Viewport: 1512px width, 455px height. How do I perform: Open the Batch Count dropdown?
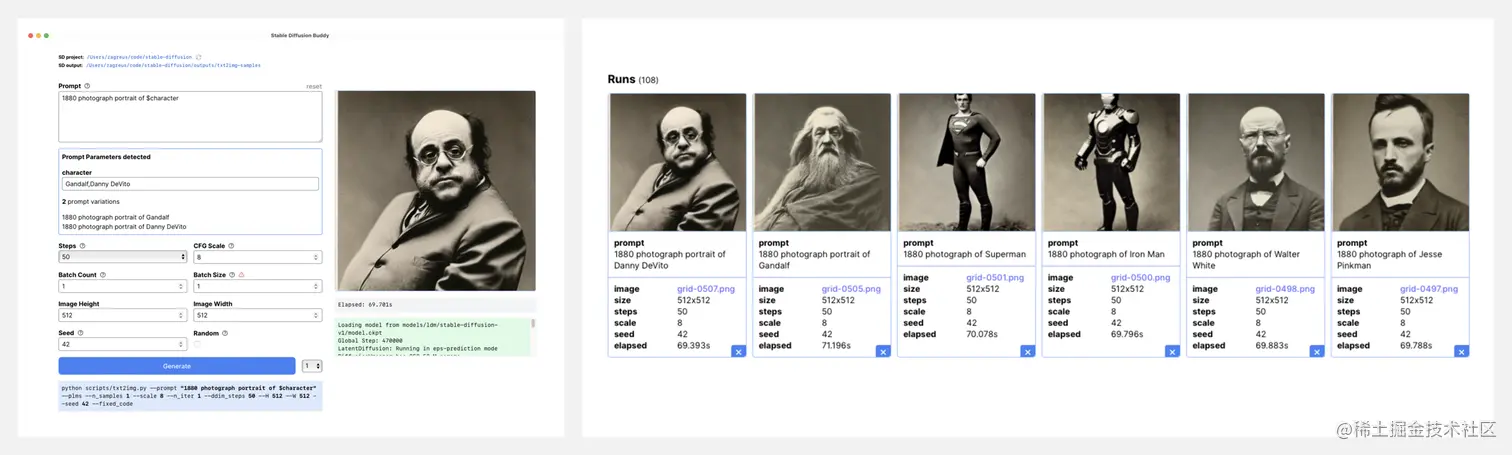[123, 286]
